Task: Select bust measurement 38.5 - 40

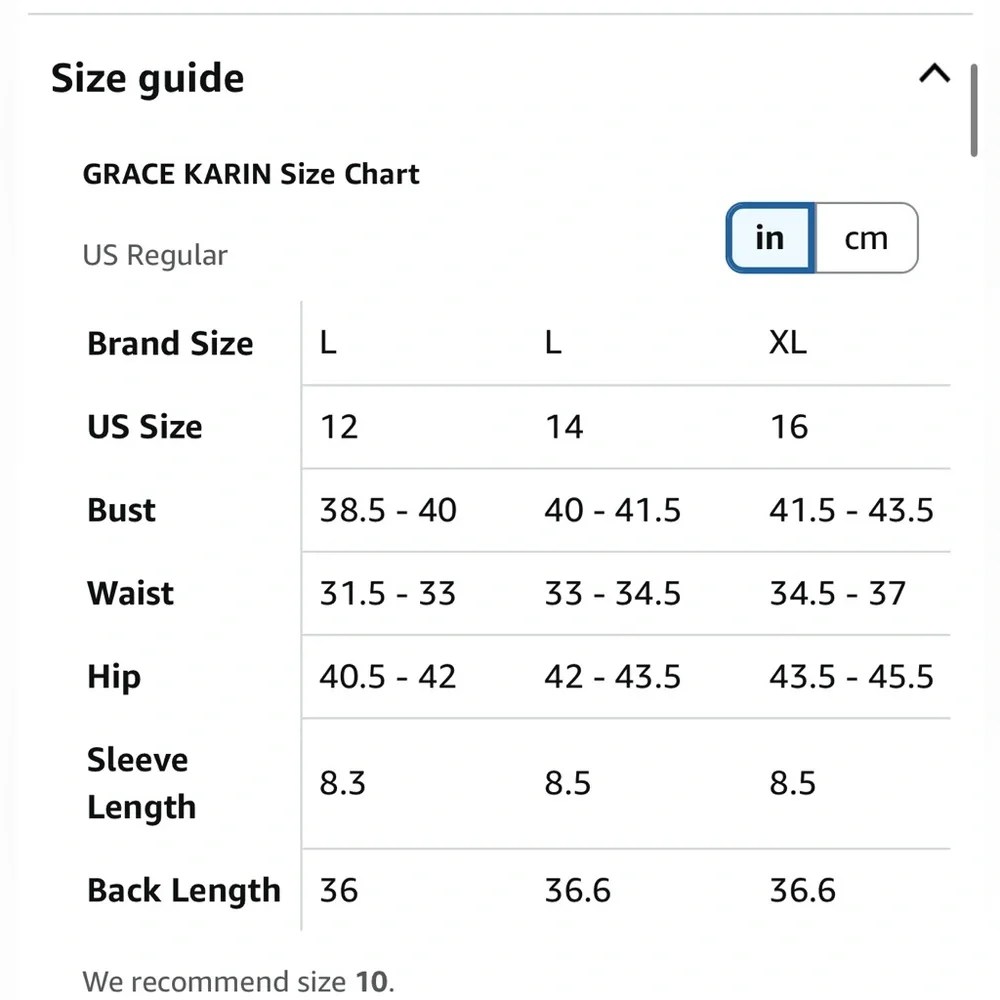Action: (x=388, y=510)
